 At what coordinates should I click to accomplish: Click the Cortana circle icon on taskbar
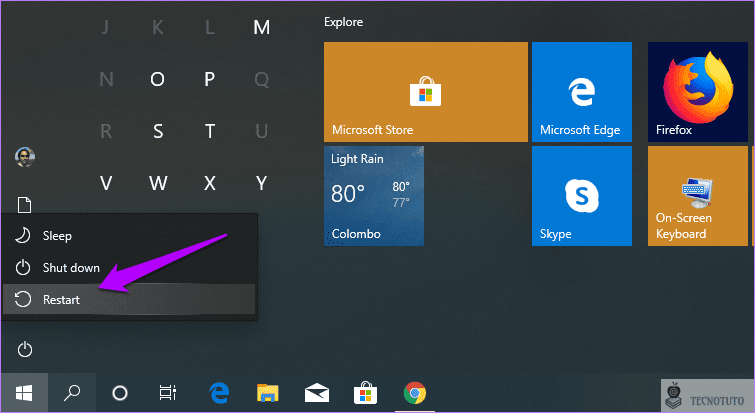pyautogui.click(x=120, y=393)
